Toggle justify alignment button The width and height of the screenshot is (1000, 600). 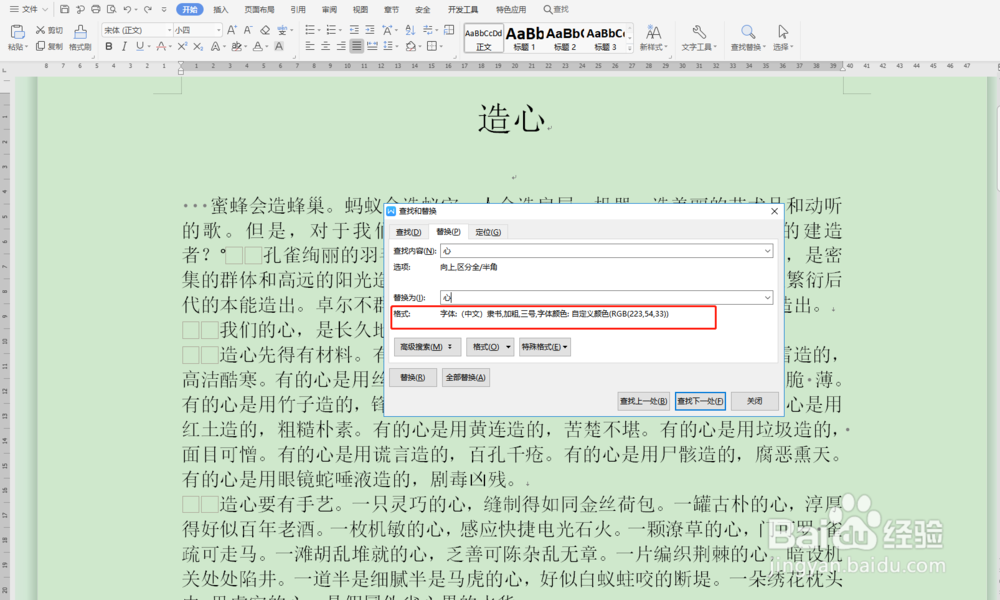(x=357, y=46)
